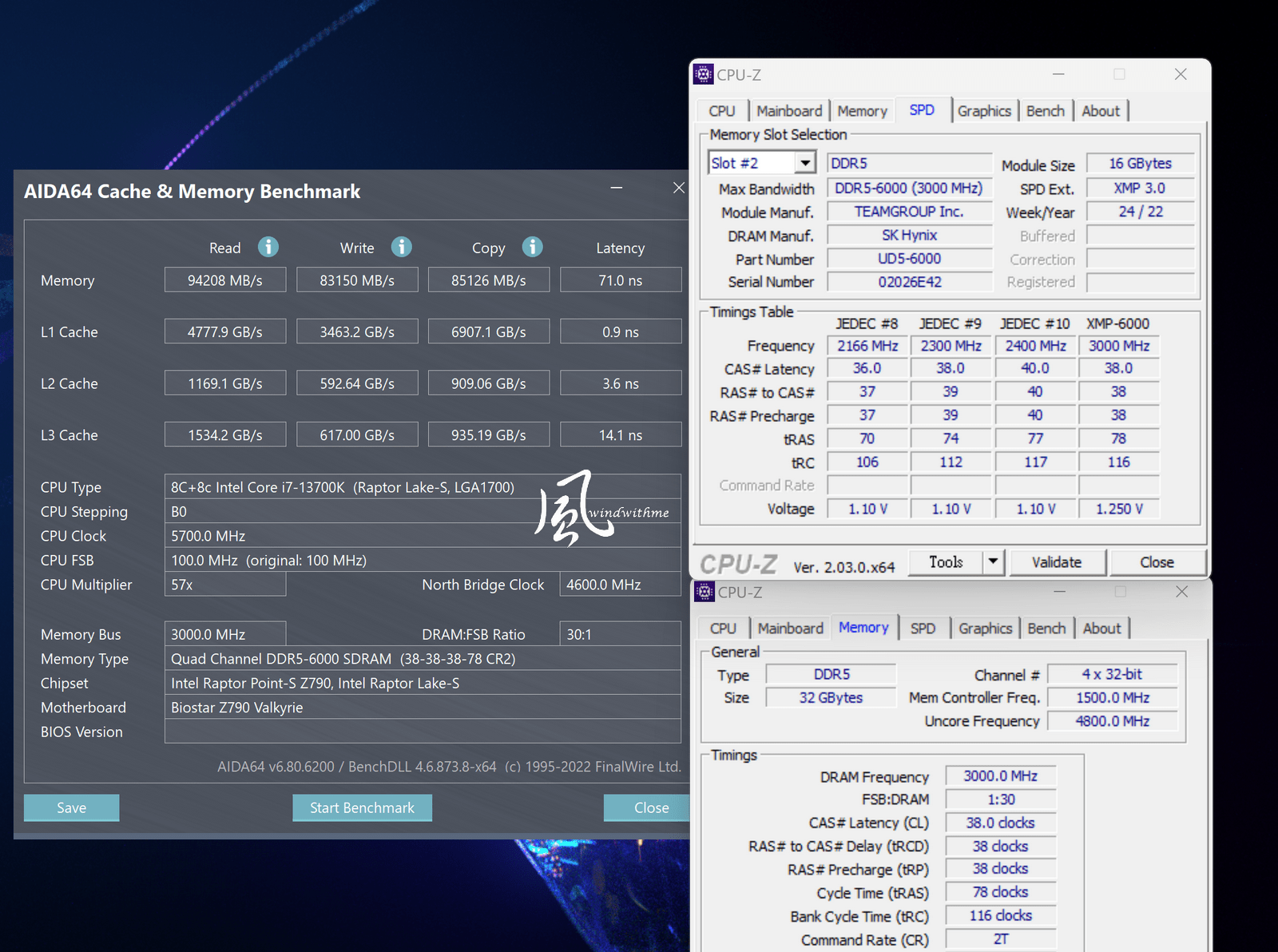The image size is (1278, 952).
Task: Click the CPU-Z logo icon in SPD window titlebar
Action: click(704, 73)
